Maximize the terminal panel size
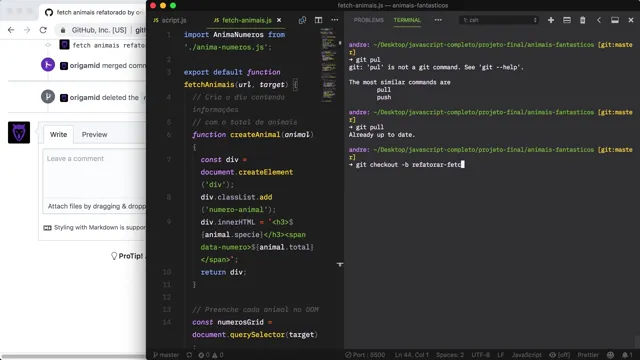Image resolution: width=640 pixels, height=360 pixels. tap(615, 20)
